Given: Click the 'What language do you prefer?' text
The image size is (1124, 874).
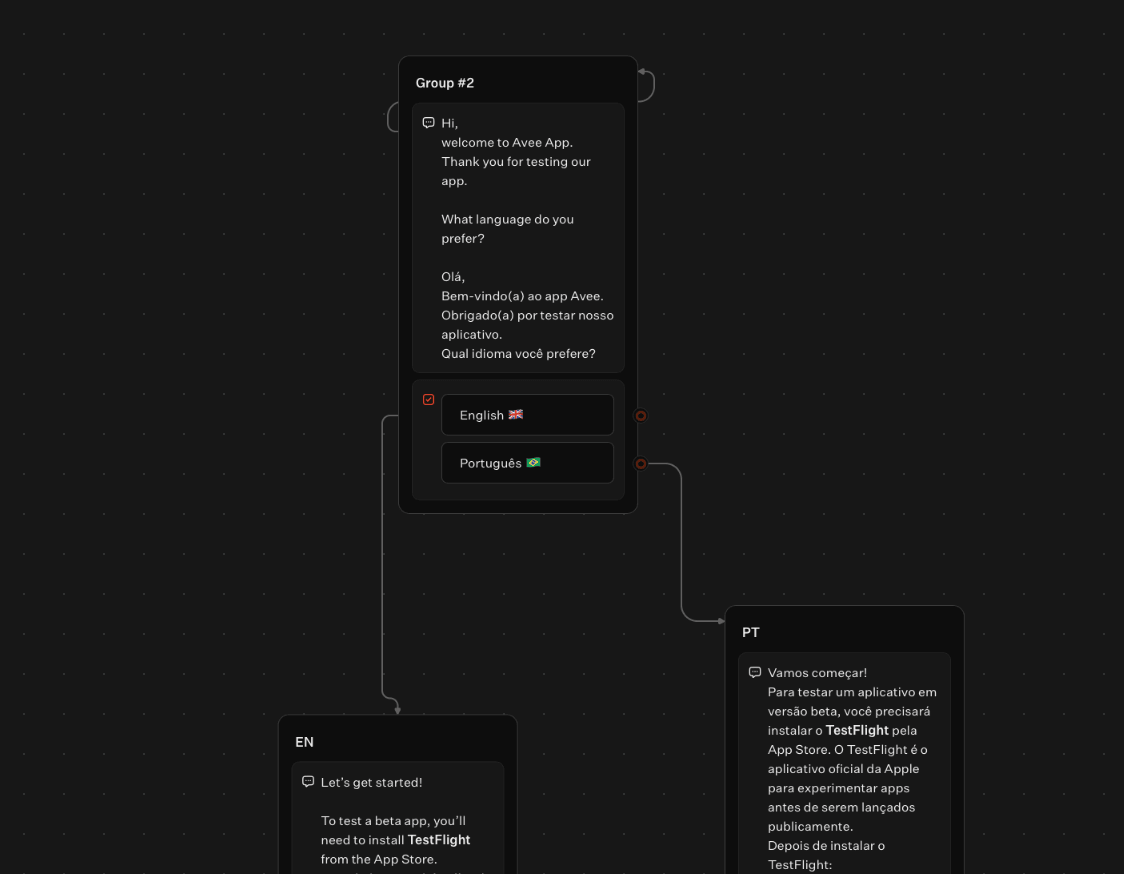Looking at the screenshot, I should (508, 229).
